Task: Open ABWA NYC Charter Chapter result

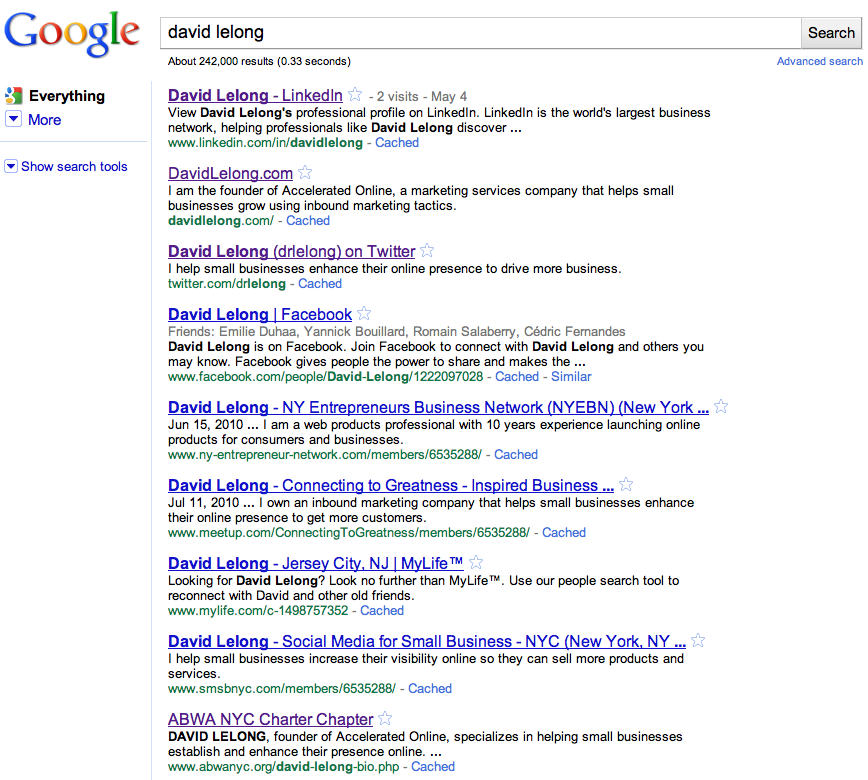Action: pos(271,720)
